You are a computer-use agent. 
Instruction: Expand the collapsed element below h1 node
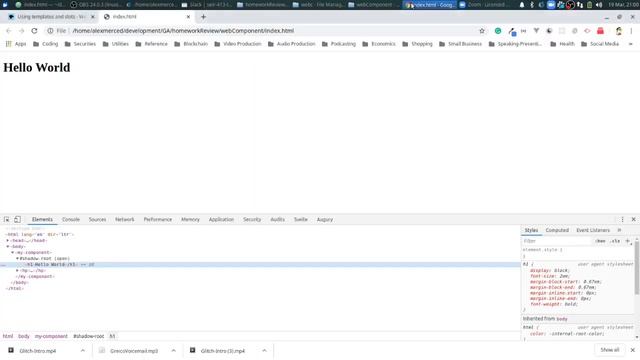pyautogui.click(x=17, y=271)
